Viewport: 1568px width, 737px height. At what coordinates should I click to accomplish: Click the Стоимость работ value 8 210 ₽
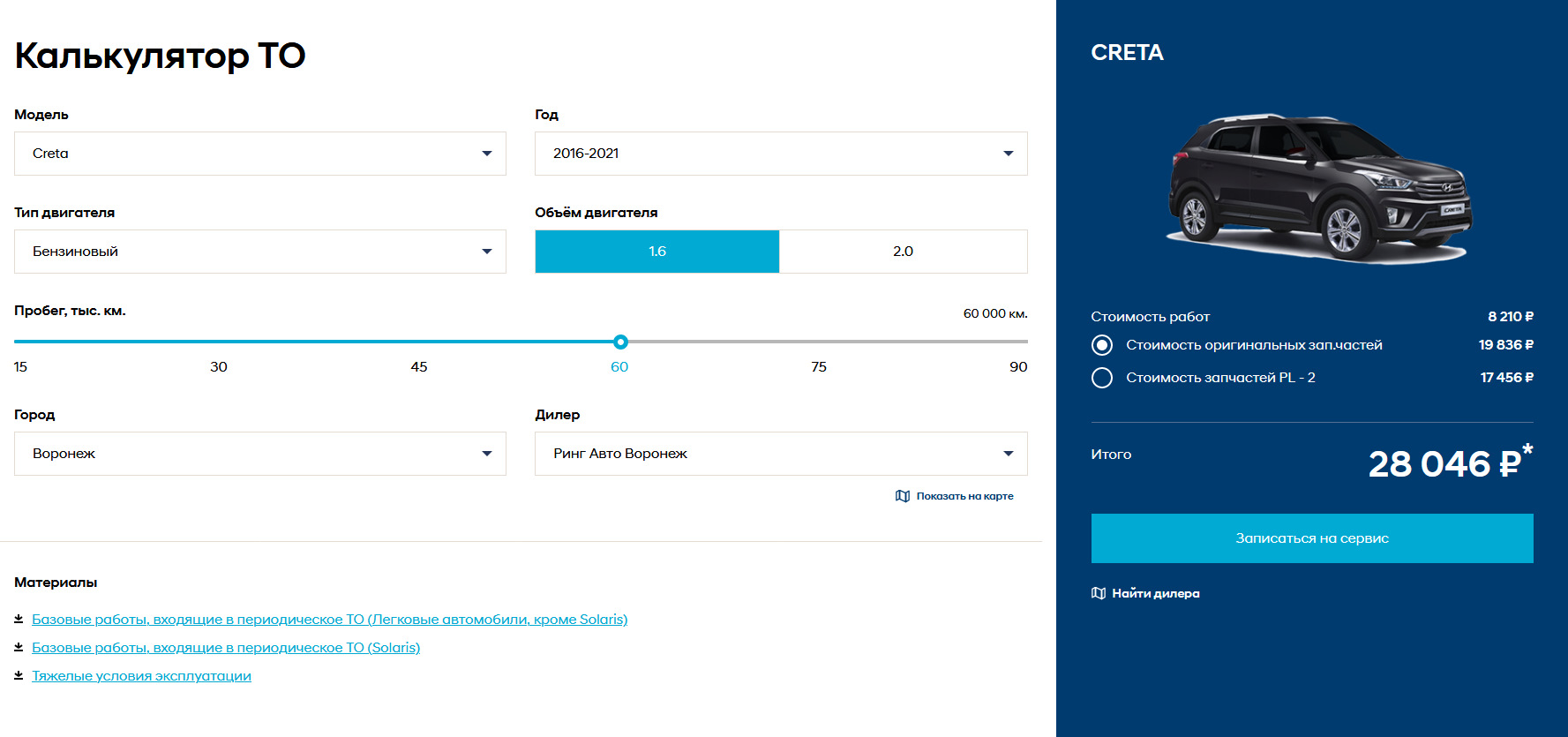pyautogui.click(x=1511, y=317)
